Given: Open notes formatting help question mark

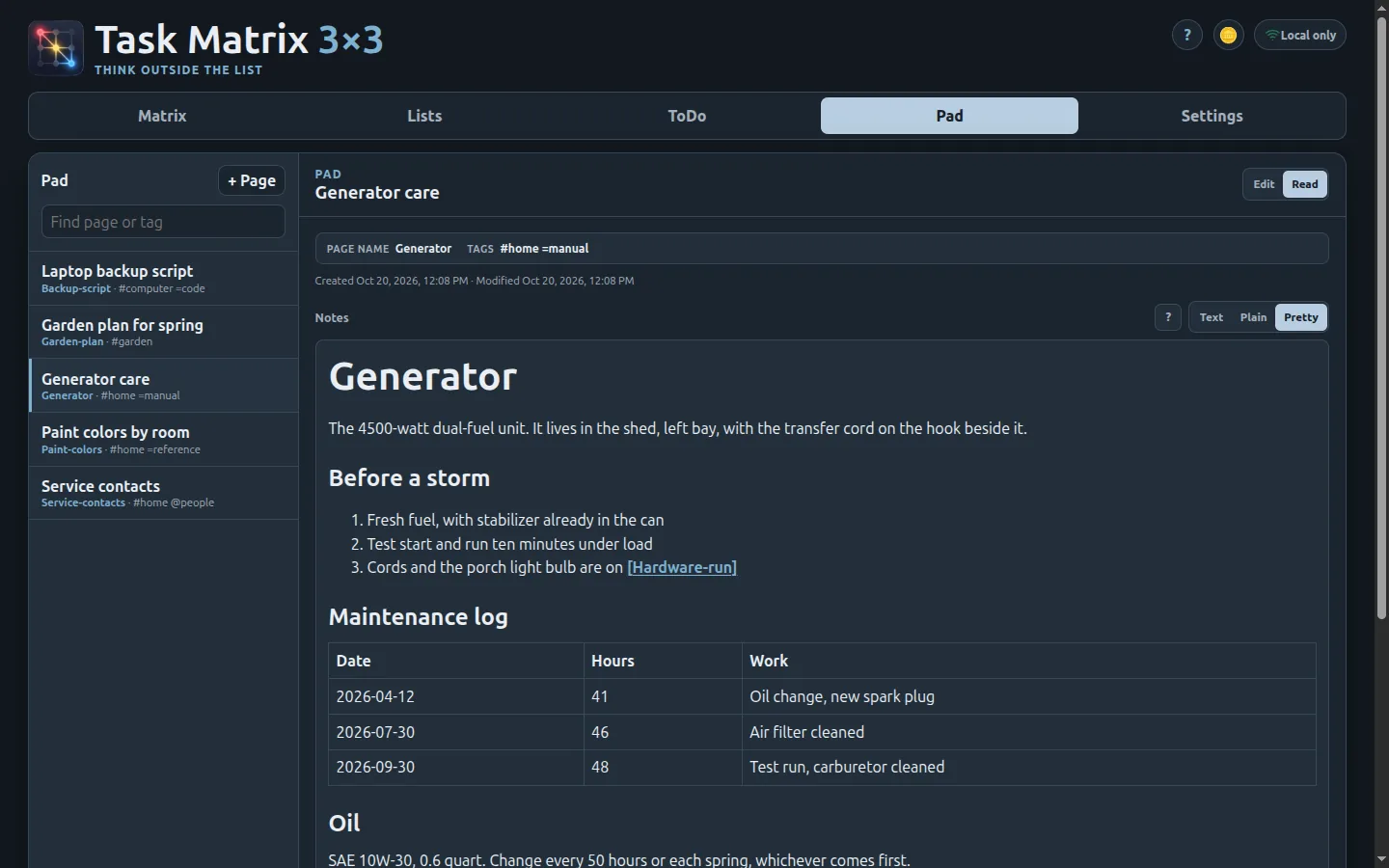Looking at the screenshot, I should (x=1168, y=317).
